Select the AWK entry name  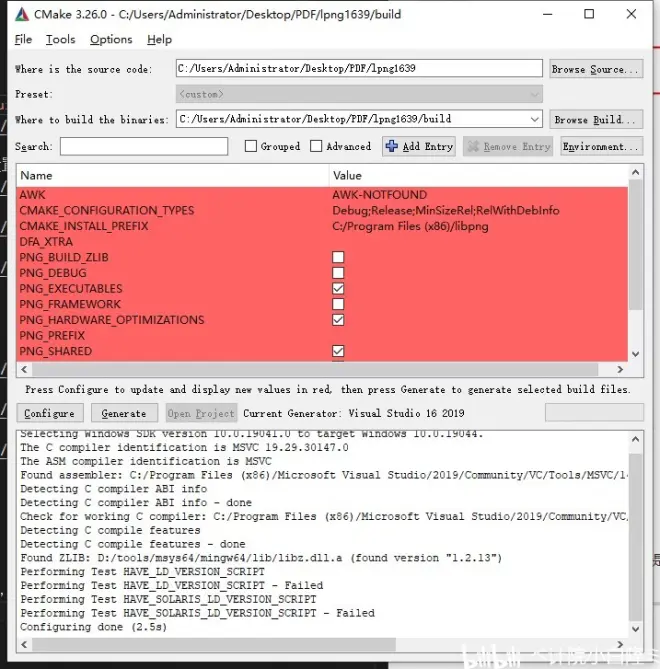[32, 195]
